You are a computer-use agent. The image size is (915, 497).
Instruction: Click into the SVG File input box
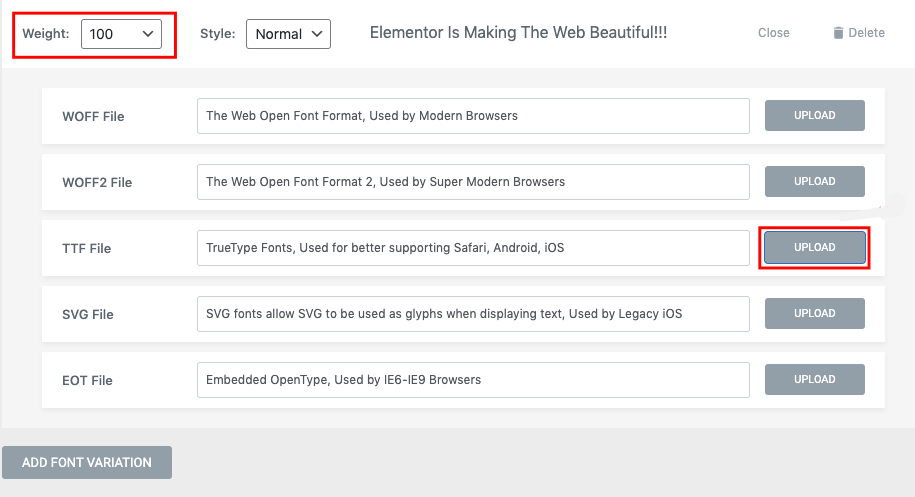point(473,314)
